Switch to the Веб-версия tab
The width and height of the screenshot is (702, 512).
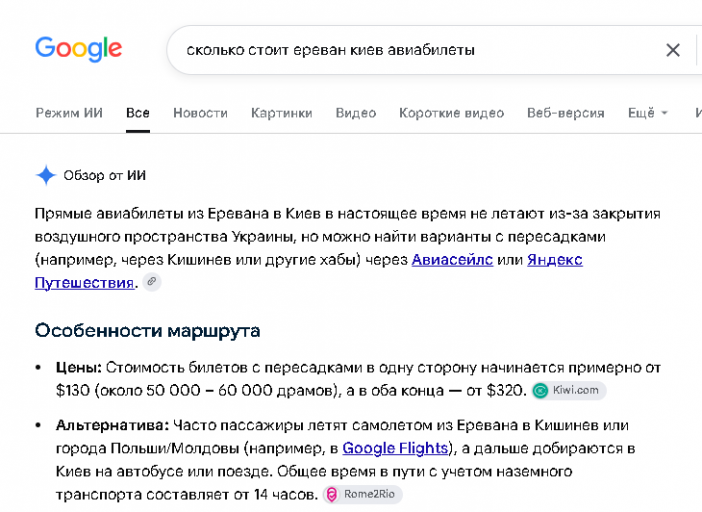565,113
